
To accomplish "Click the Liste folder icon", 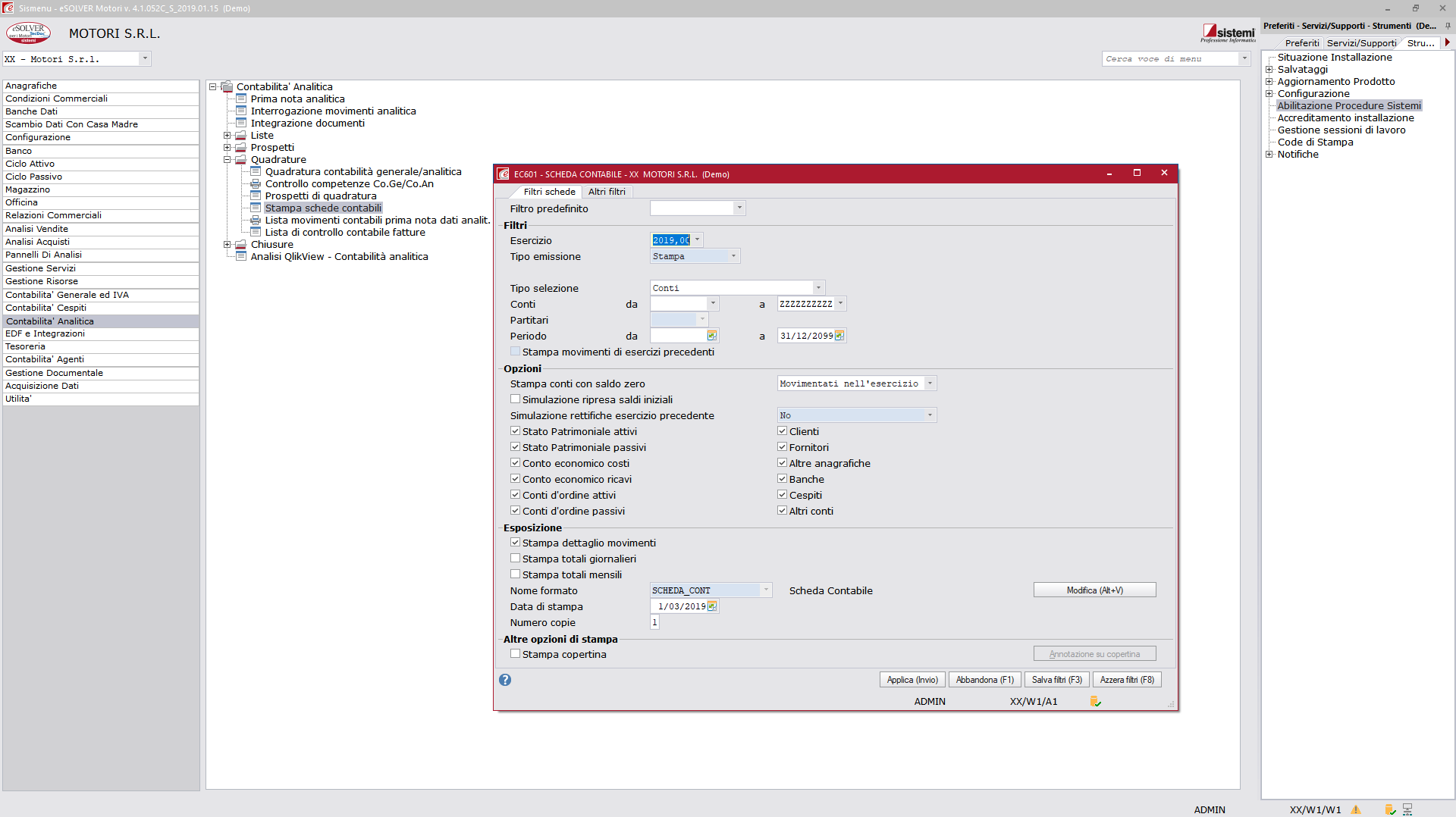I will click(x=241, y=135).
